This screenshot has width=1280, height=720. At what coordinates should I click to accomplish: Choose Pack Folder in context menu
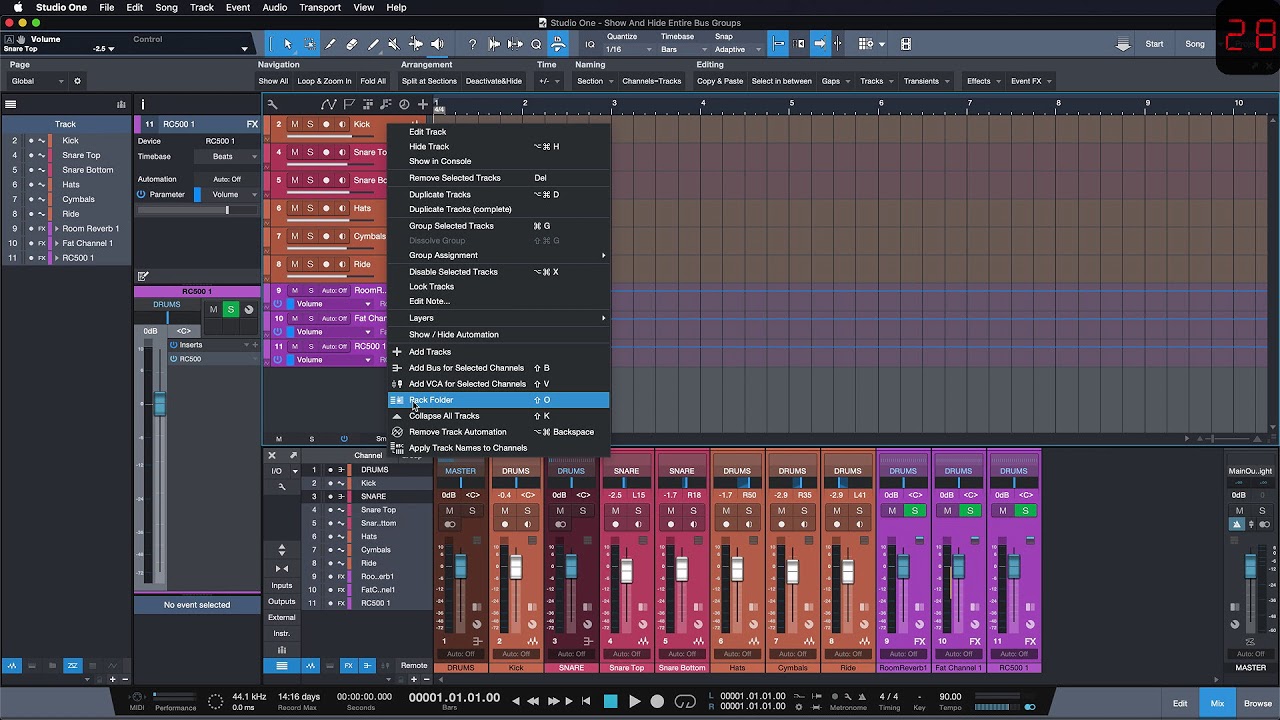click(x=498, y=400)
